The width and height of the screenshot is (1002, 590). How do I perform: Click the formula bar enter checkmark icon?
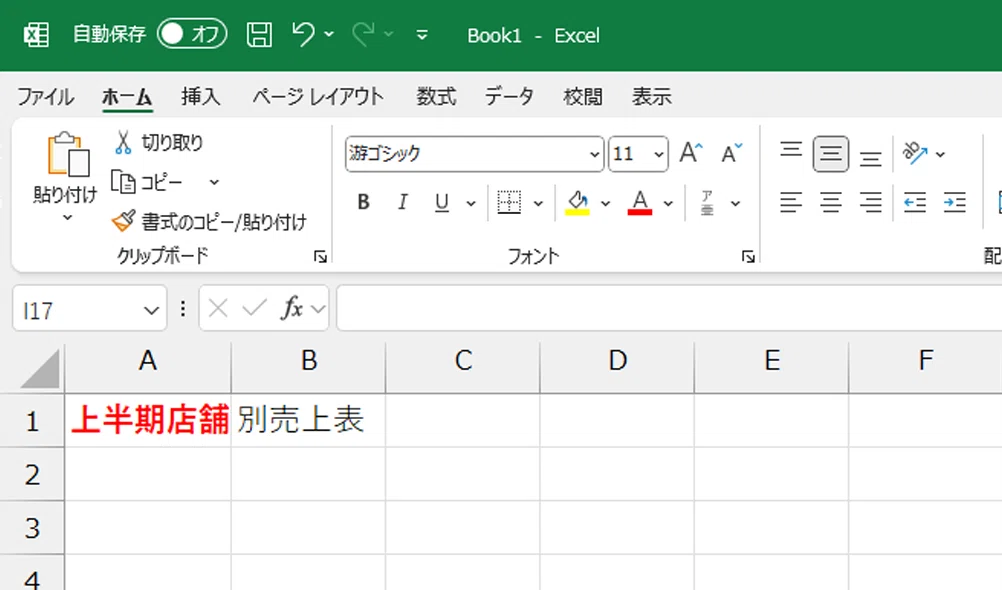coord(254,308)
